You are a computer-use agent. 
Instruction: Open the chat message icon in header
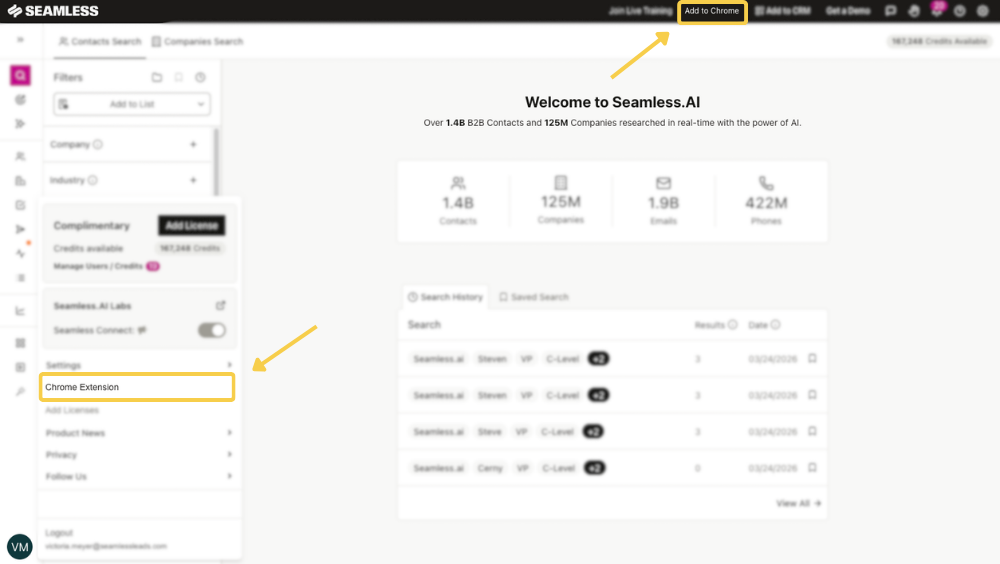891,11
